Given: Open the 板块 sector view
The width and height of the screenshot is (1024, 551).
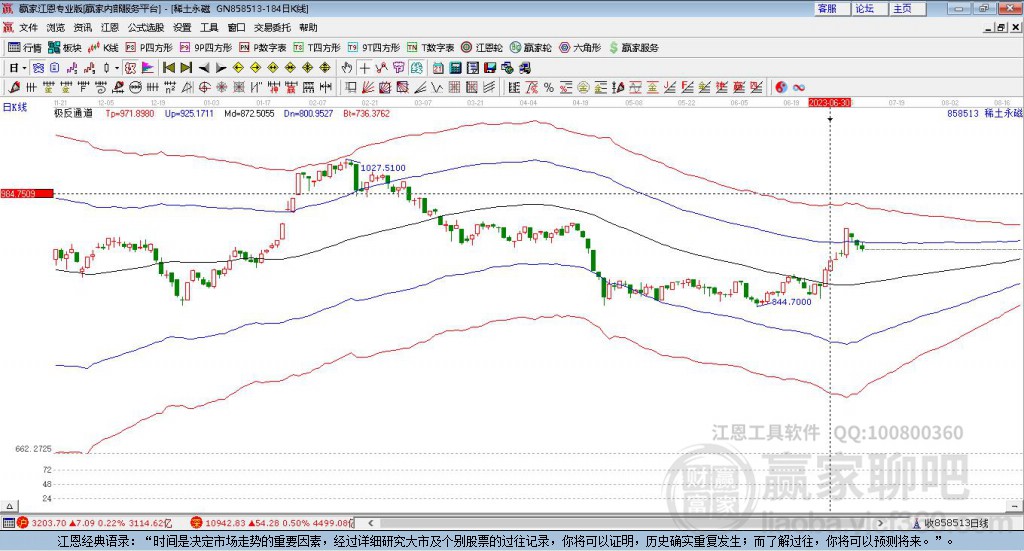Looking at the screenshot, I should 65,48.
